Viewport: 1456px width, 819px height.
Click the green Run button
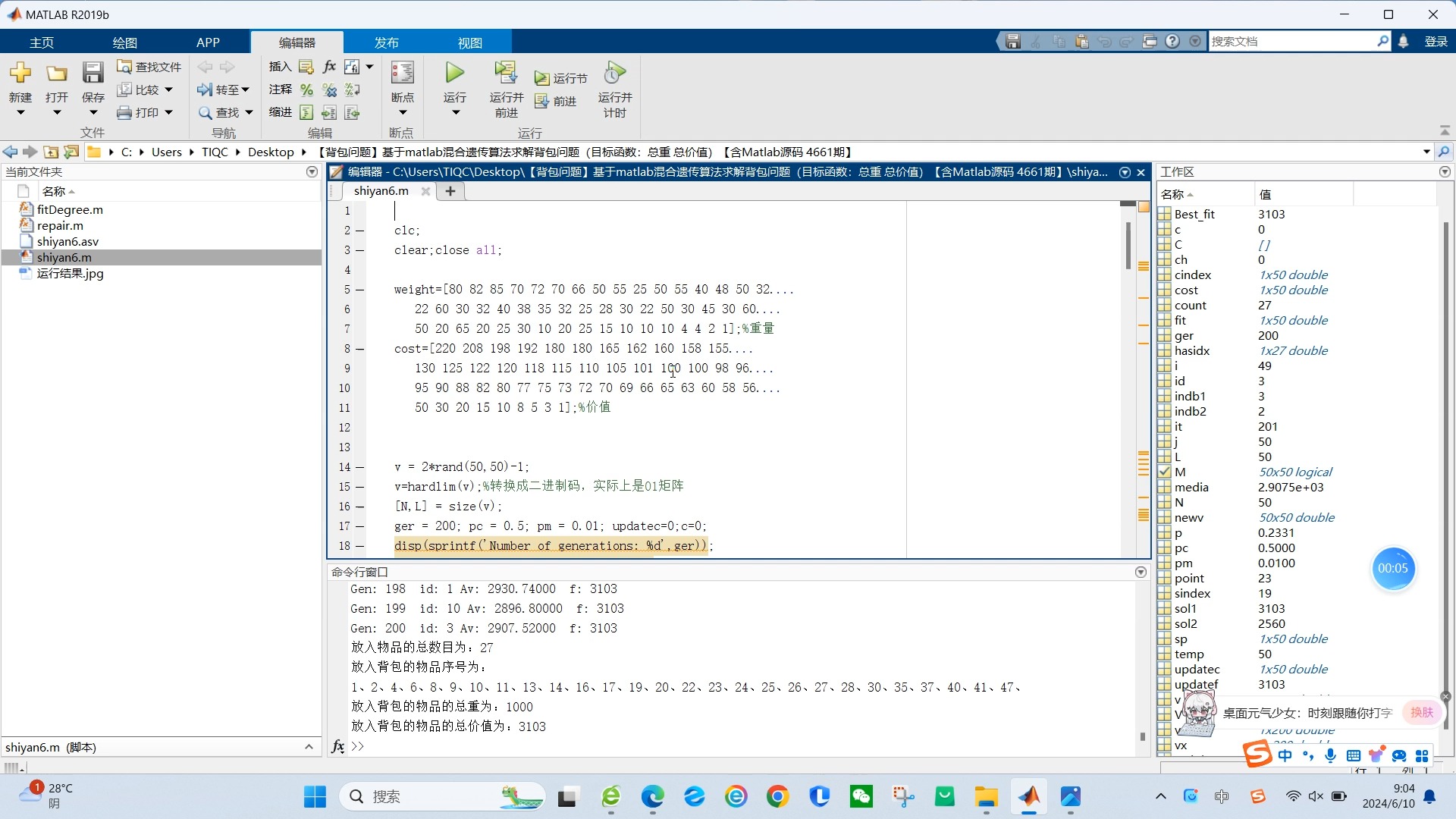coord(454,73)
